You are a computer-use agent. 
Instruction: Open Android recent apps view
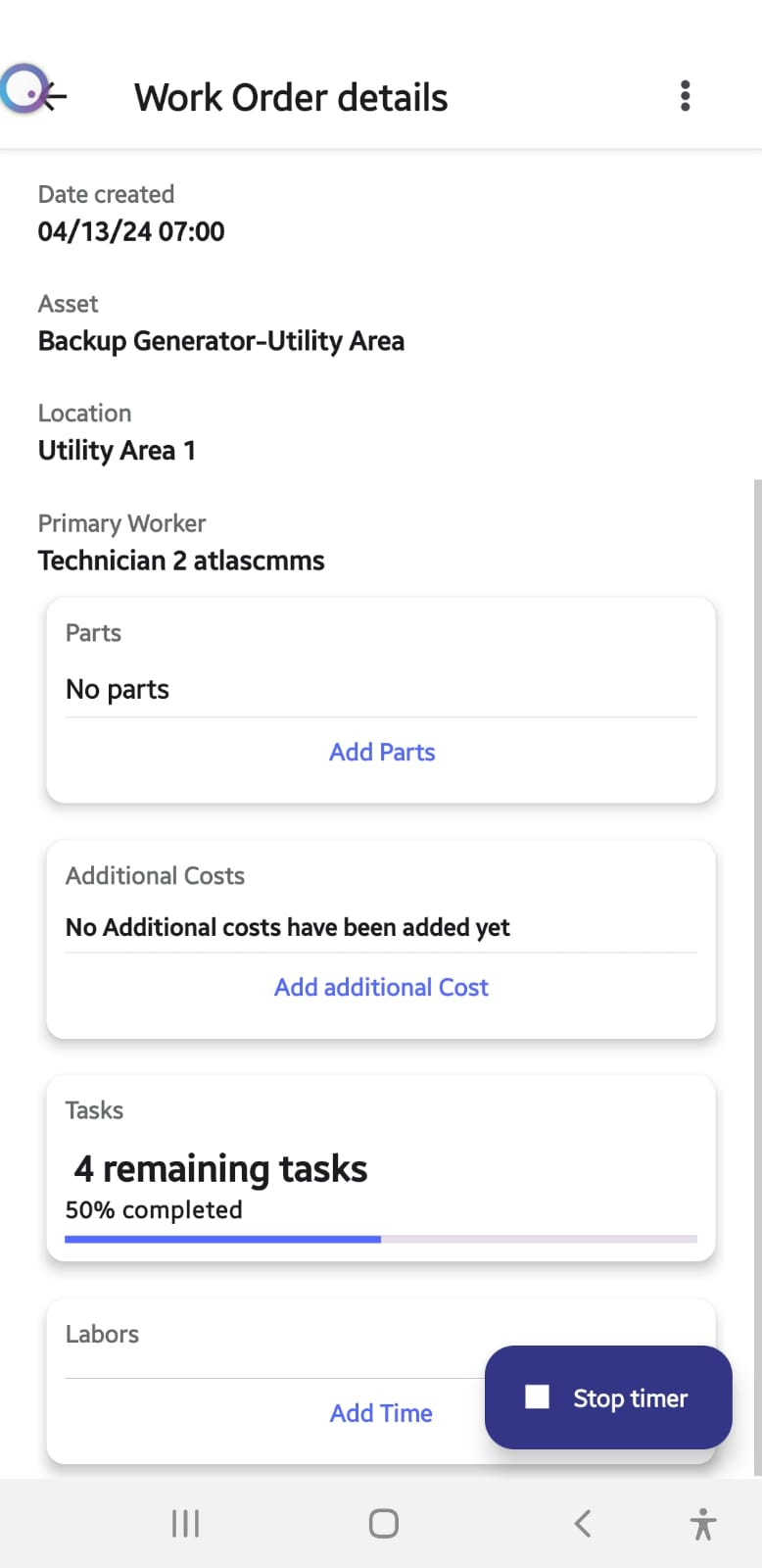click(185, 1523)
